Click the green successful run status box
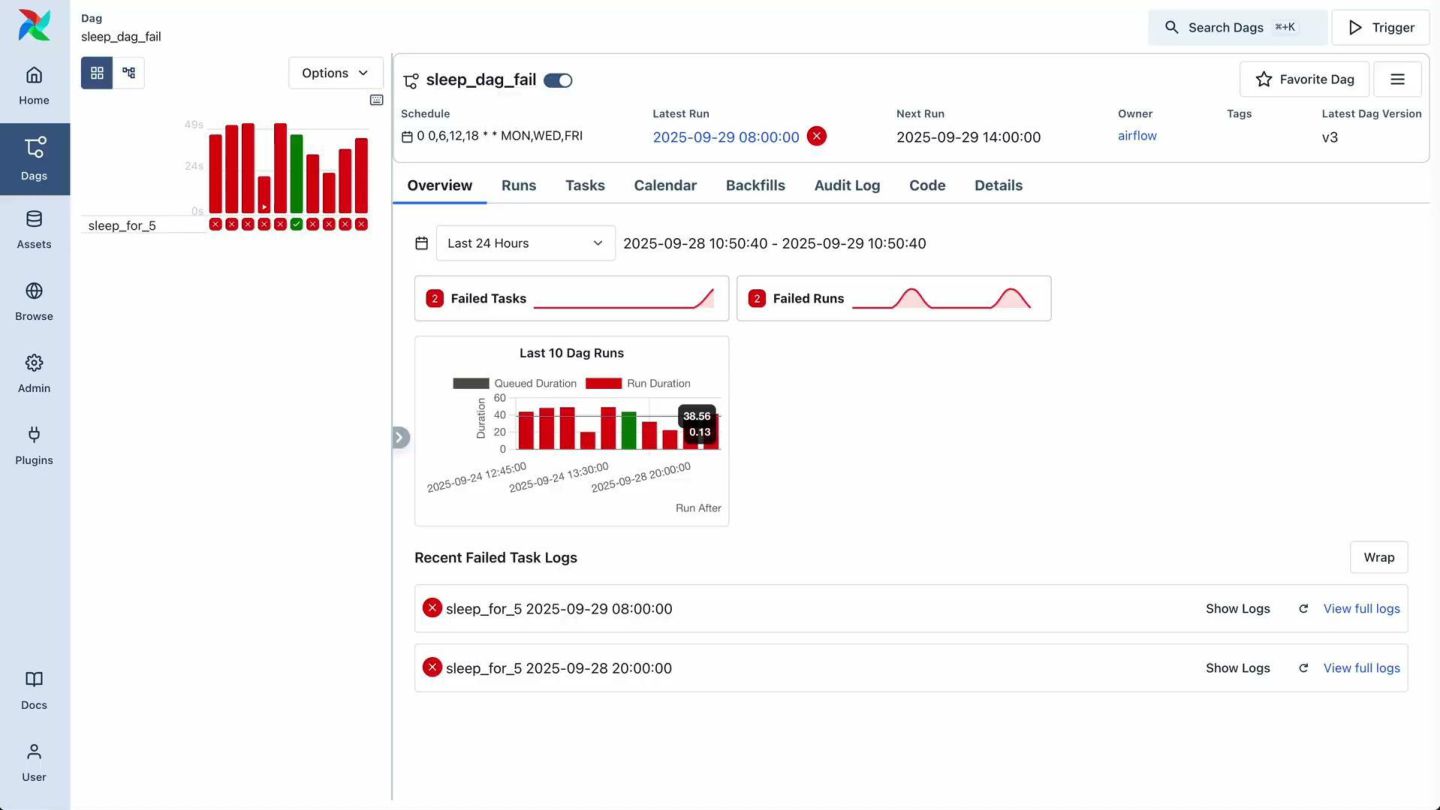The image size is (1440, 810). pos(296,224)
